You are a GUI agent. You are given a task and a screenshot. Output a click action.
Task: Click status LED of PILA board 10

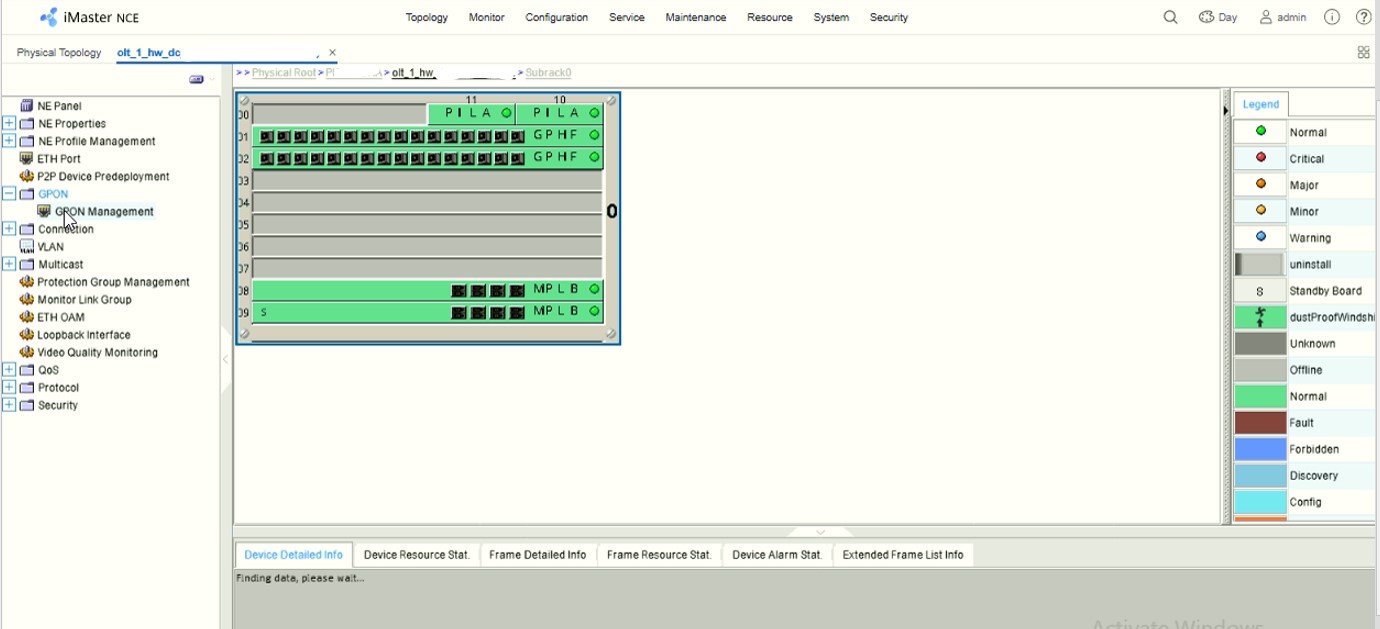pos(594,113)
